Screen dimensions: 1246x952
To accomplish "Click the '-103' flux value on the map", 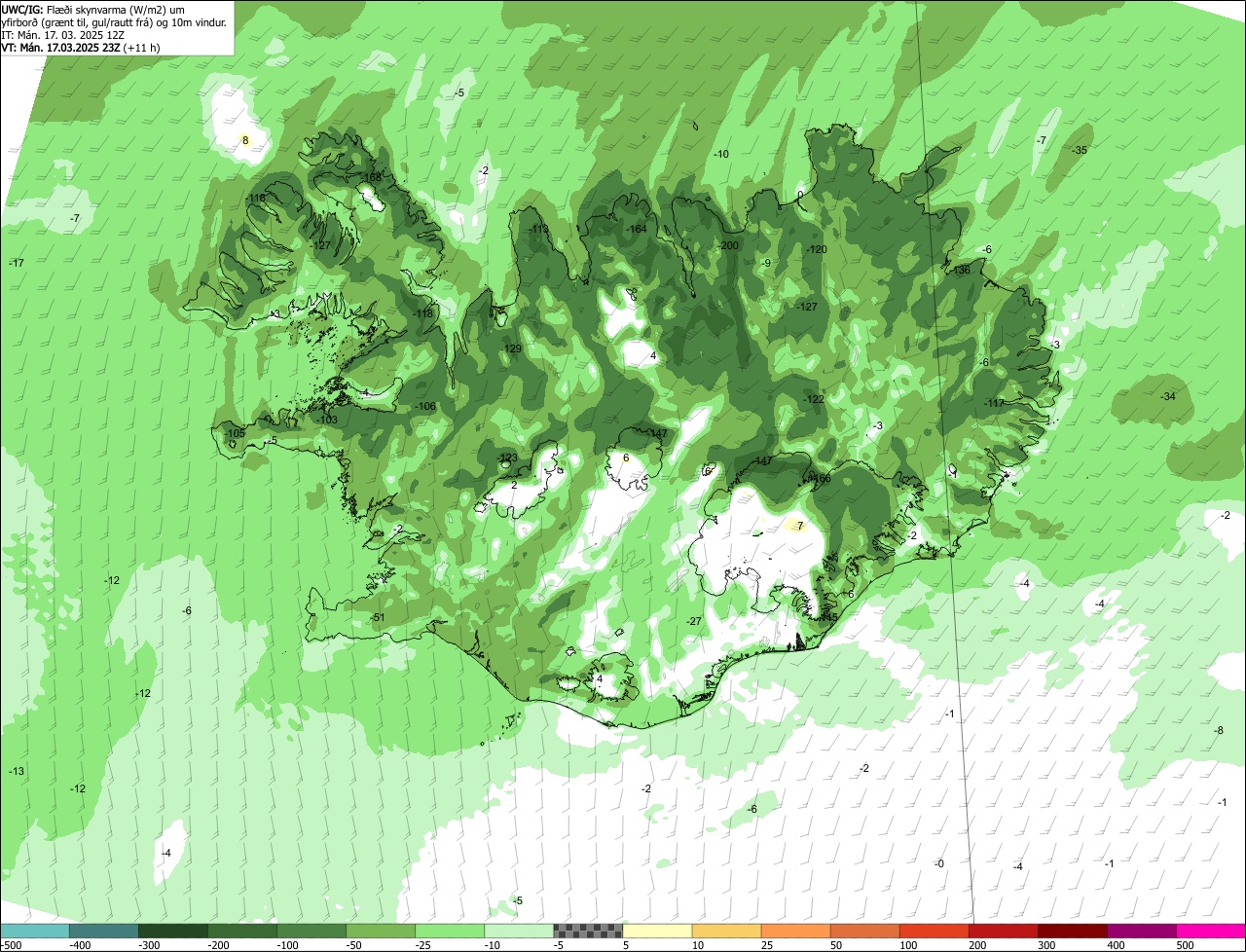I will [x=327, y=420].
